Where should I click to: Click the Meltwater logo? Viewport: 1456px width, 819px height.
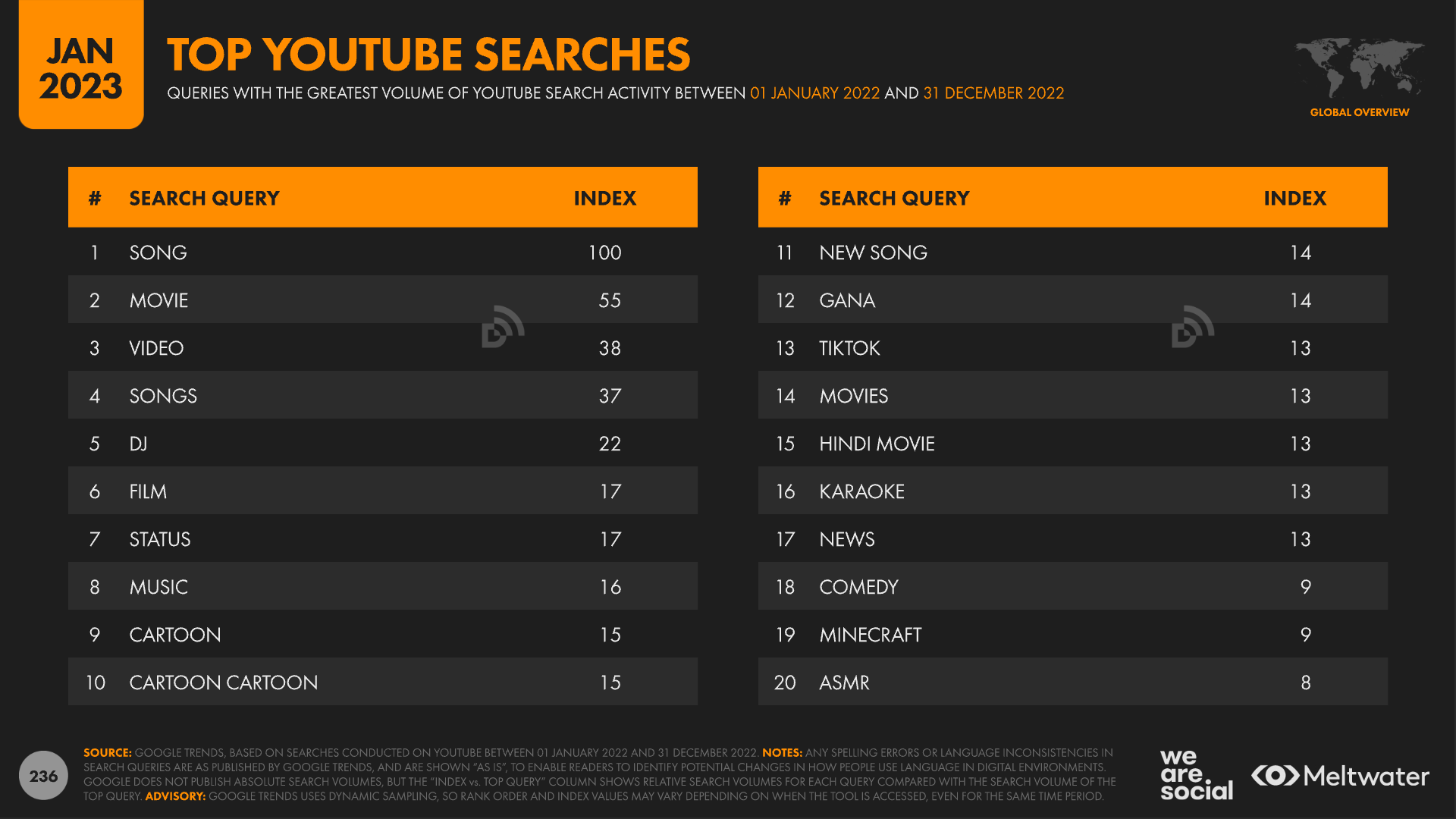(1340, 776)
